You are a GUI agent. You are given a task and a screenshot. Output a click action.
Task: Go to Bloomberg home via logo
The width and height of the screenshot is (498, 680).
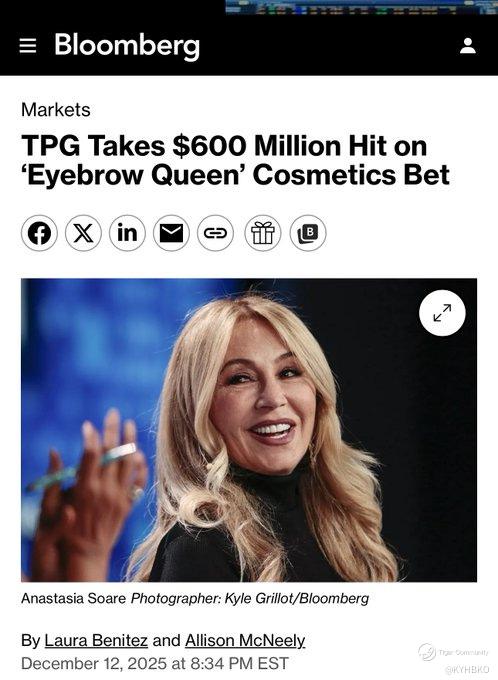[127, 46]
